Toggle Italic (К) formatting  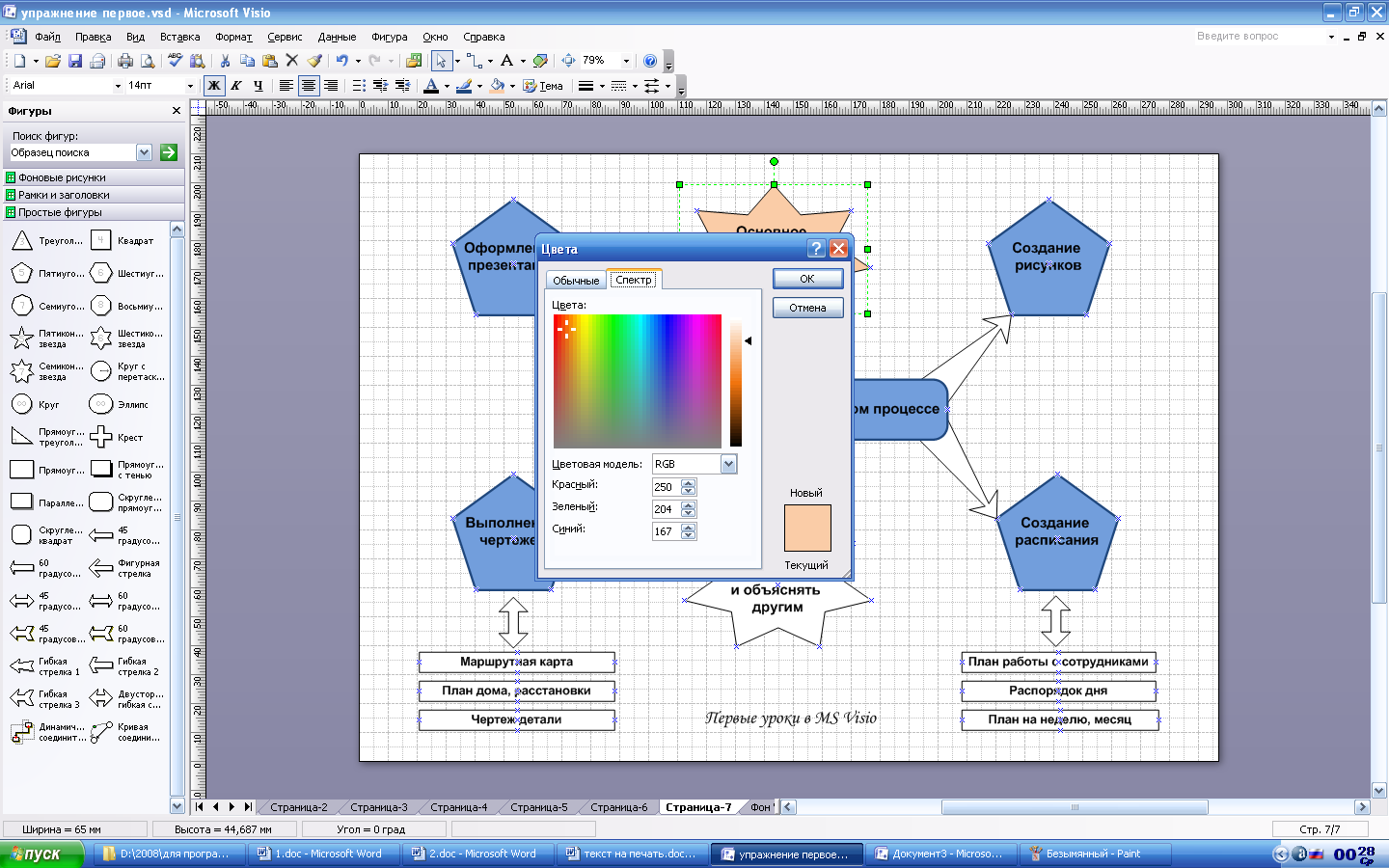(x=235, y=86)
